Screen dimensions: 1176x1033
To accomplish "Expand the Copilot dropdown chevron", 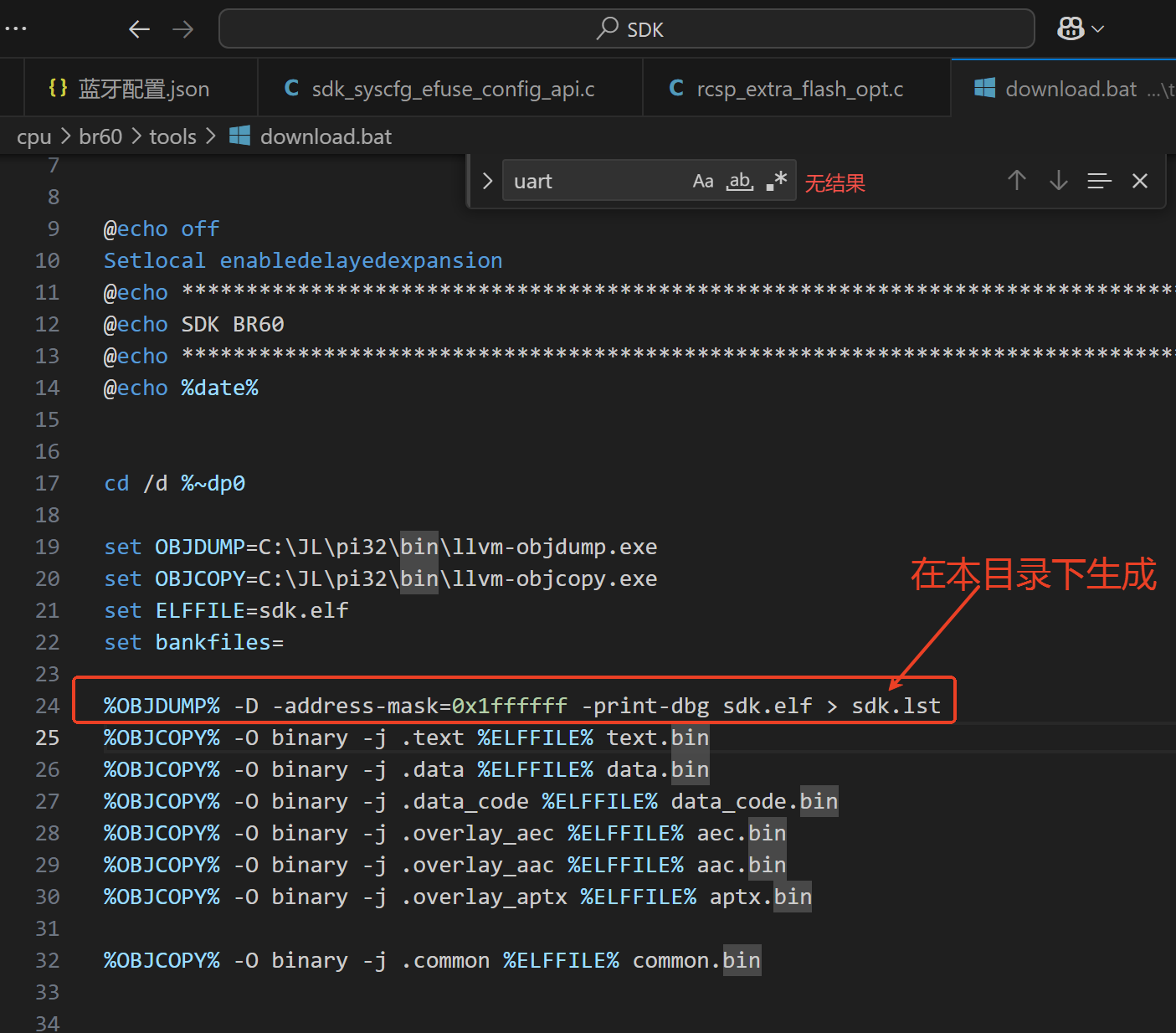I will click(1098, 29).
